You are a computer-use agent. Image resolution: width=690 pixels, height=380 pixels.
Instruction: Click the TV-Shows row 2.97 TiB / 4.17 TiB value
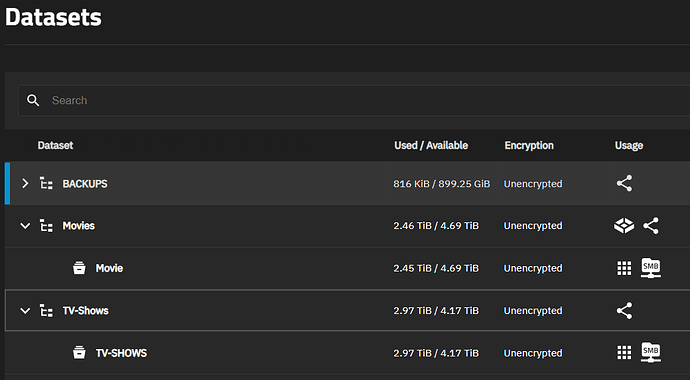point(436,311)
